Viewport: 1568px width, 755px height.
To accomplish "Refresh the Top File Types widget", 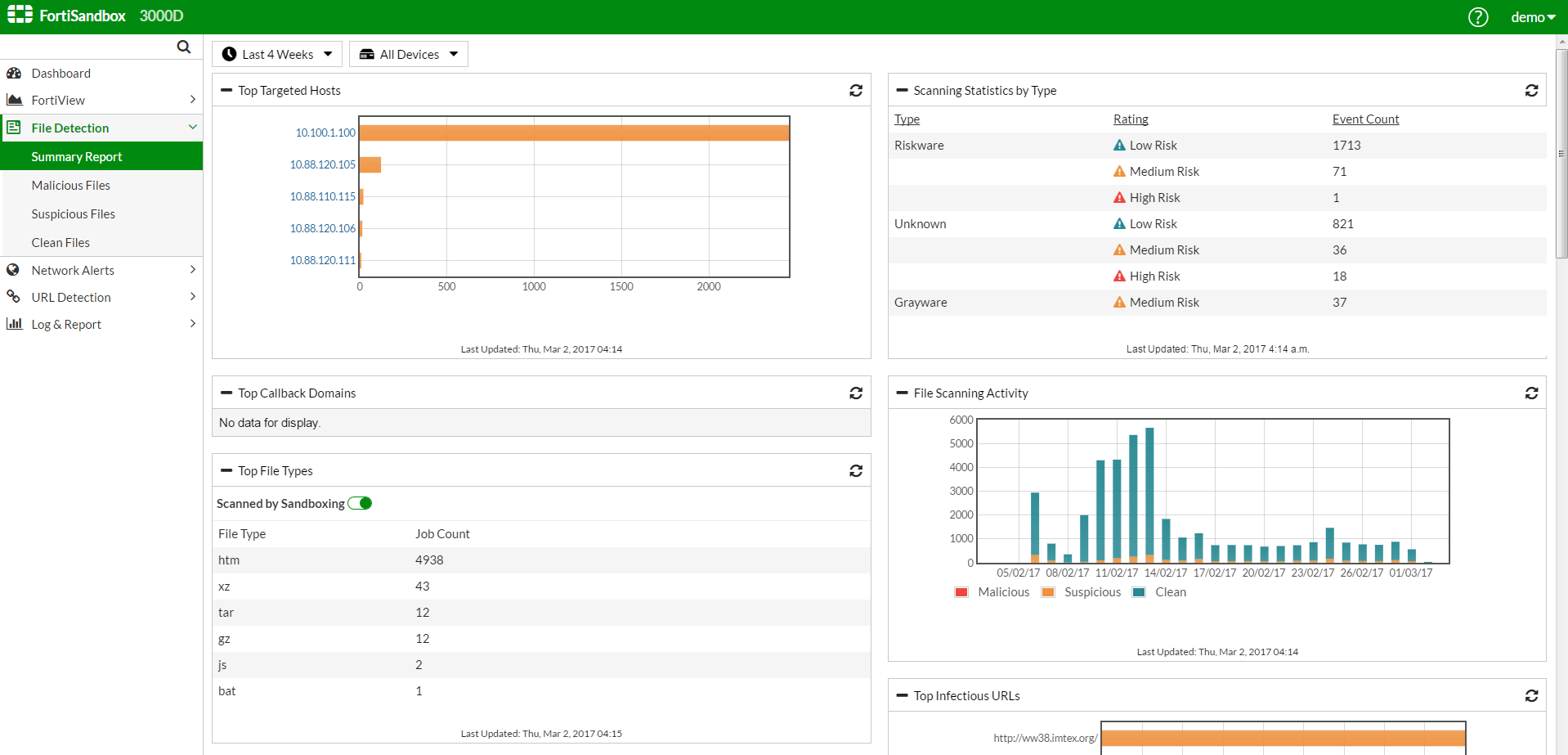I will coord(855,471).
